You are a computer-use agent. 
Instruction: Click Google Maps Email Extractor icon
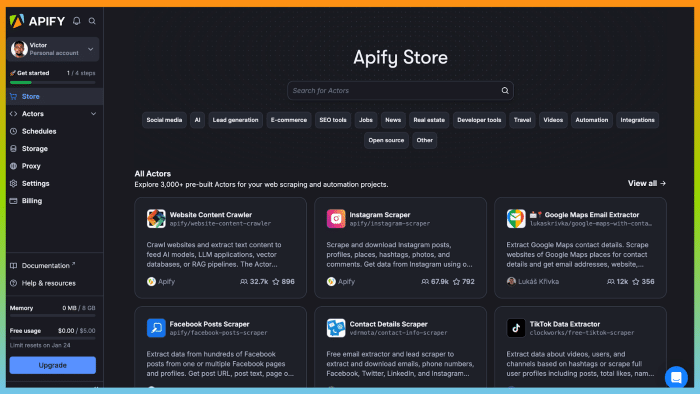[516, 219]
